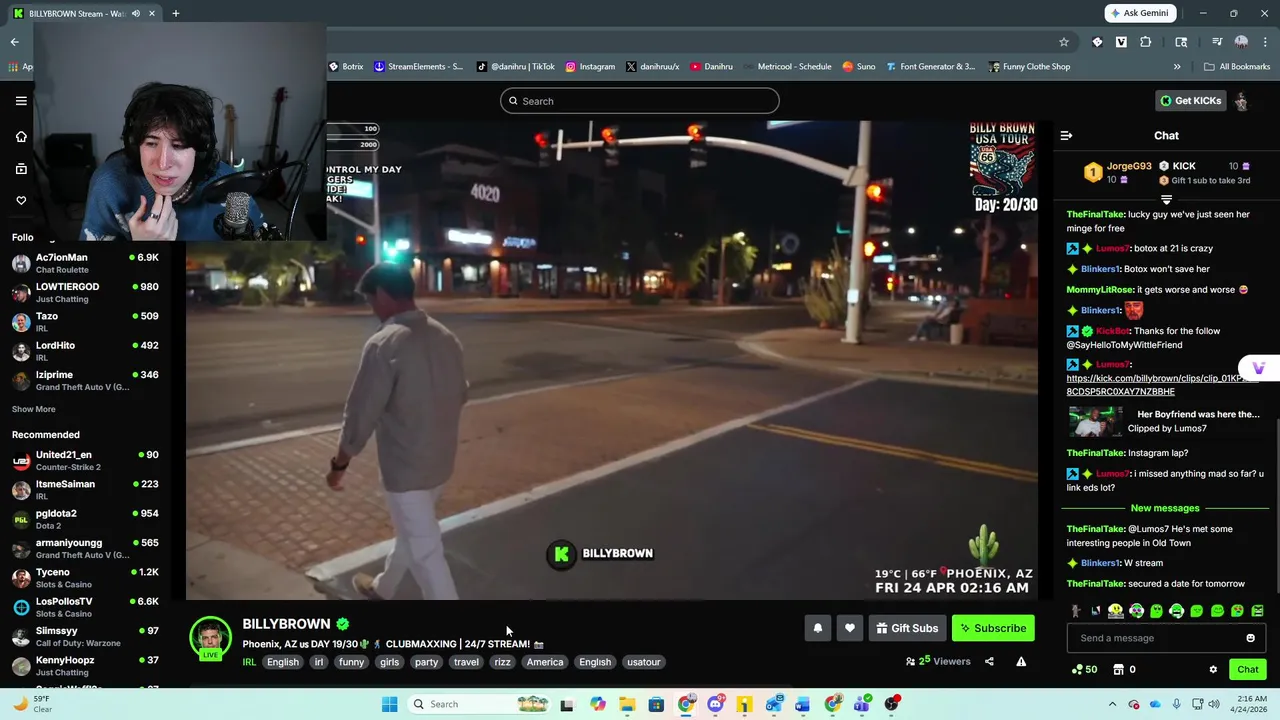Open KennyHoopz recommended channel
The height and width of the screenshot is (720, 1280).
85,665
